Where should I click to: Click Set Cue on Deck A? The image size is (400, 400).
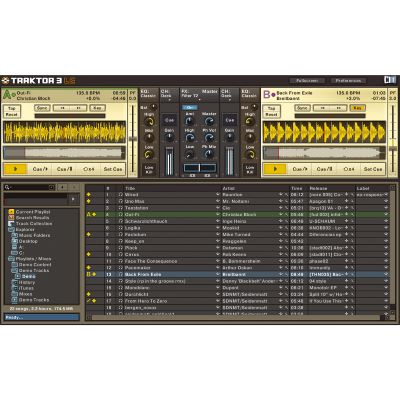(113, 169)
